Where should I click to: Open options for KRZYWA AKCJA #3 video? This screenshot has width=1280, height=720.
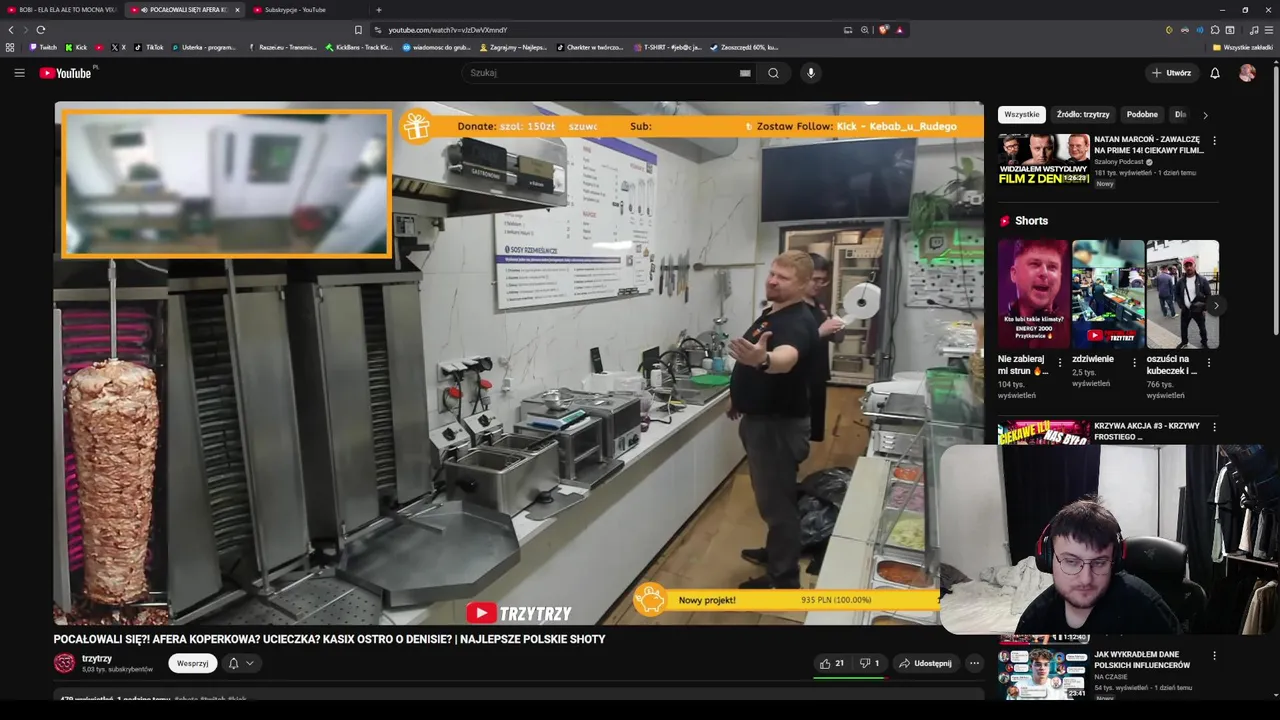pyautogui.click(x=1214, y=427)
